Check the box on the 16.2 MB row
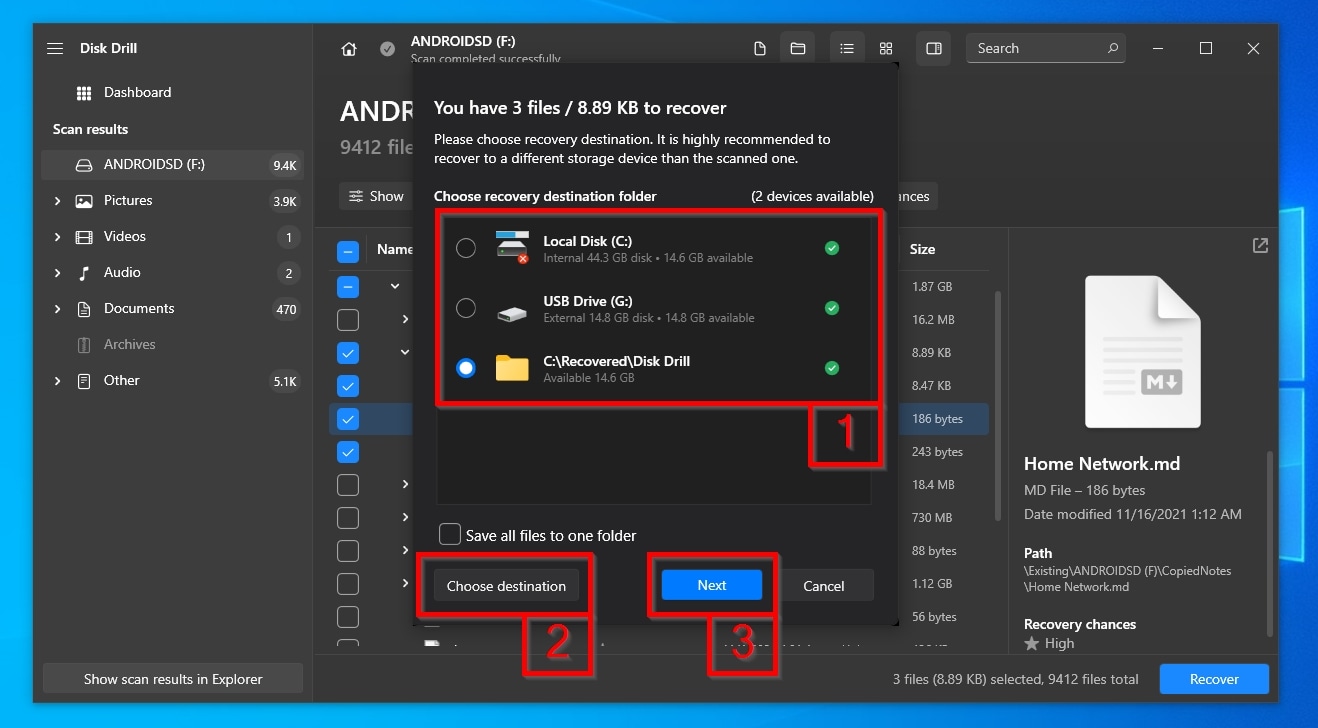This screenshot has width=1318, height=728. (x=347, y=320)
